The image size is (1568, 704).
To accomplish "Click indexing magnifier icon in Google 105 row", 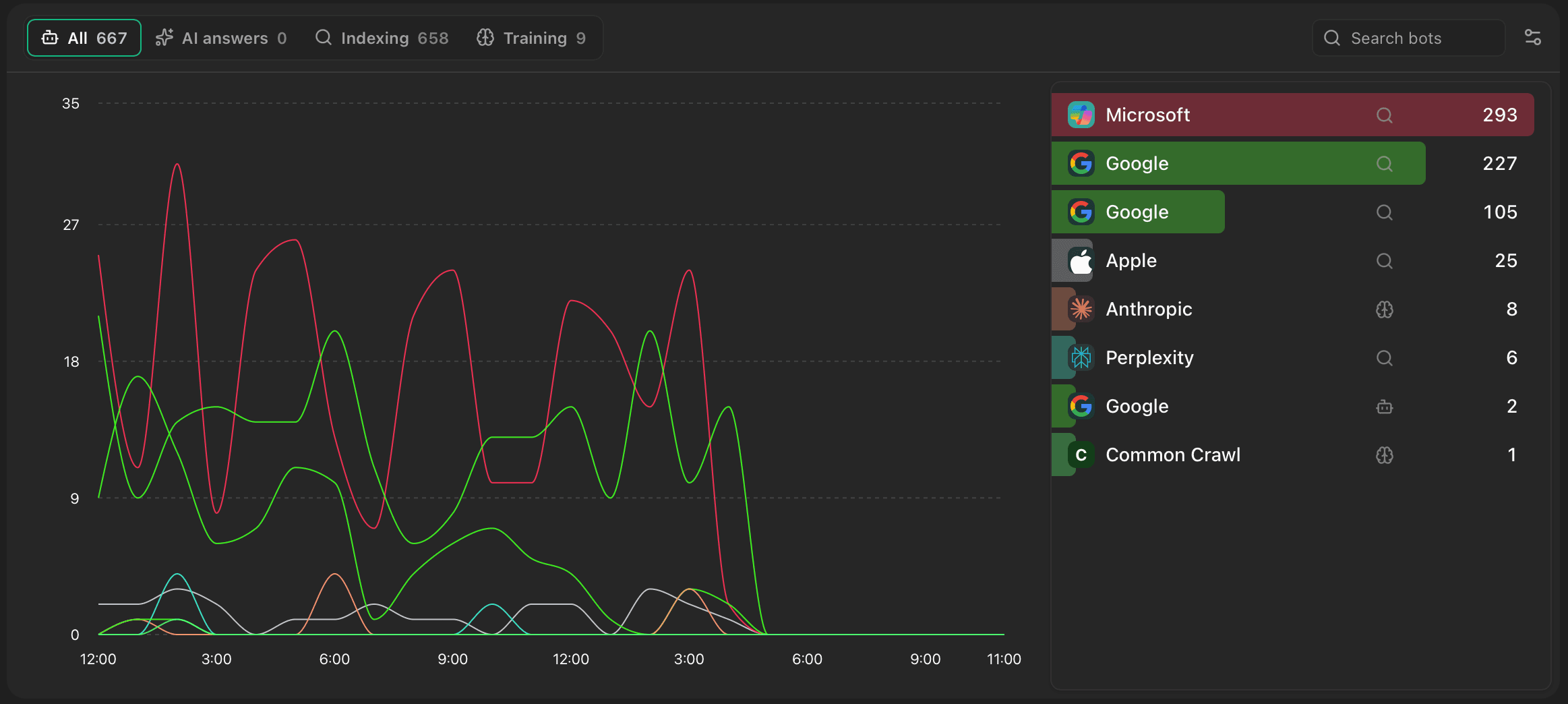I will pos(1385,212).
